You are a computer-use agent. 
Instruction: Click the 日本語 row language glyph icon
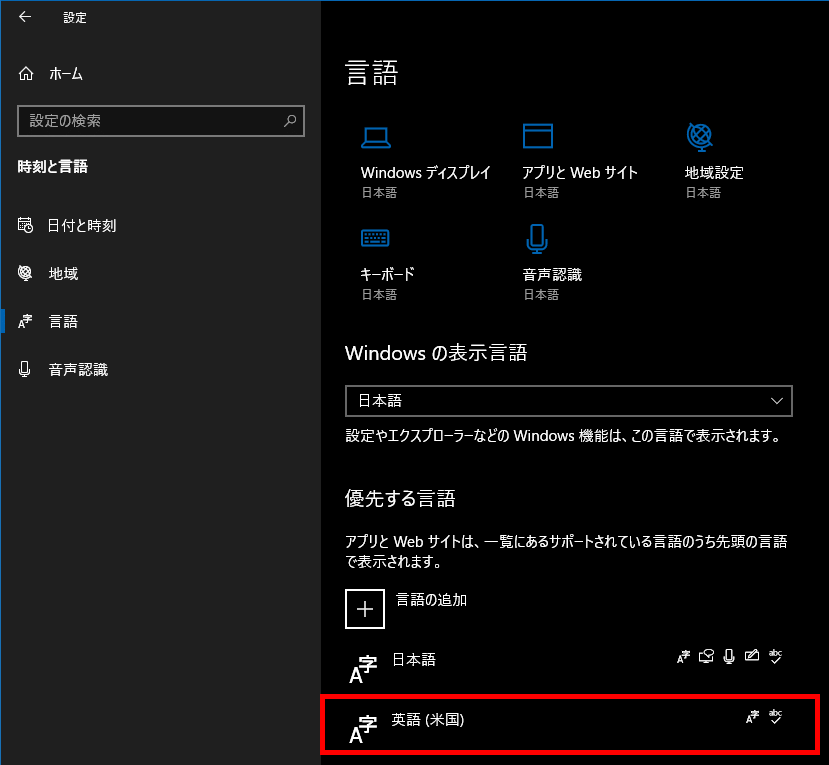coord(363,669)
